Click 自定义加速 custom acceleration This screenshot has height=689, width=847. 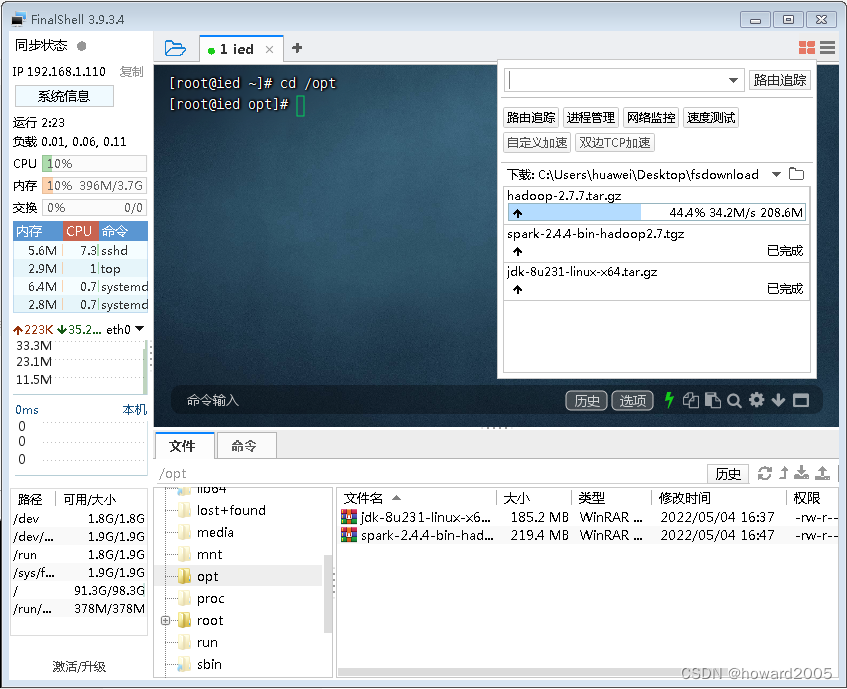coord(537,143)
